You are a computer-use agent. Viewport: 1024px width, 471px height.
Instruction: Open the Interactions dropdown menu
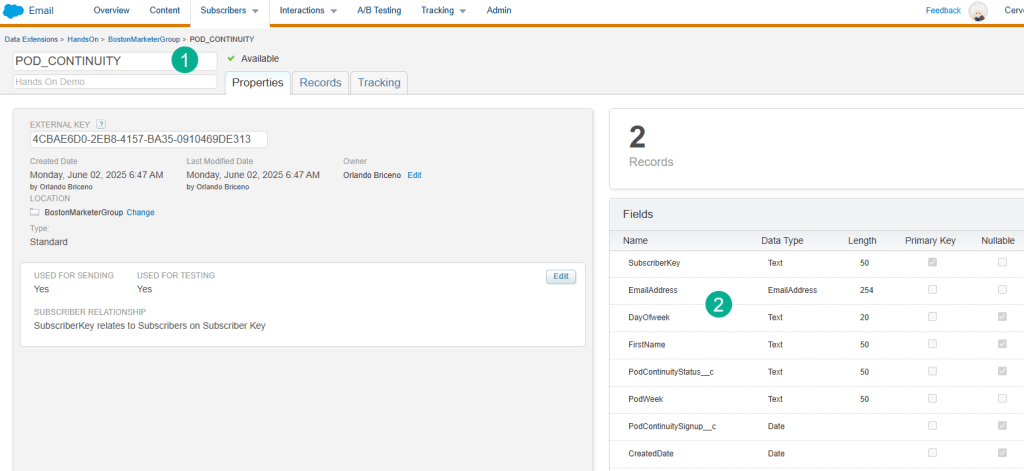coord(307,10)
